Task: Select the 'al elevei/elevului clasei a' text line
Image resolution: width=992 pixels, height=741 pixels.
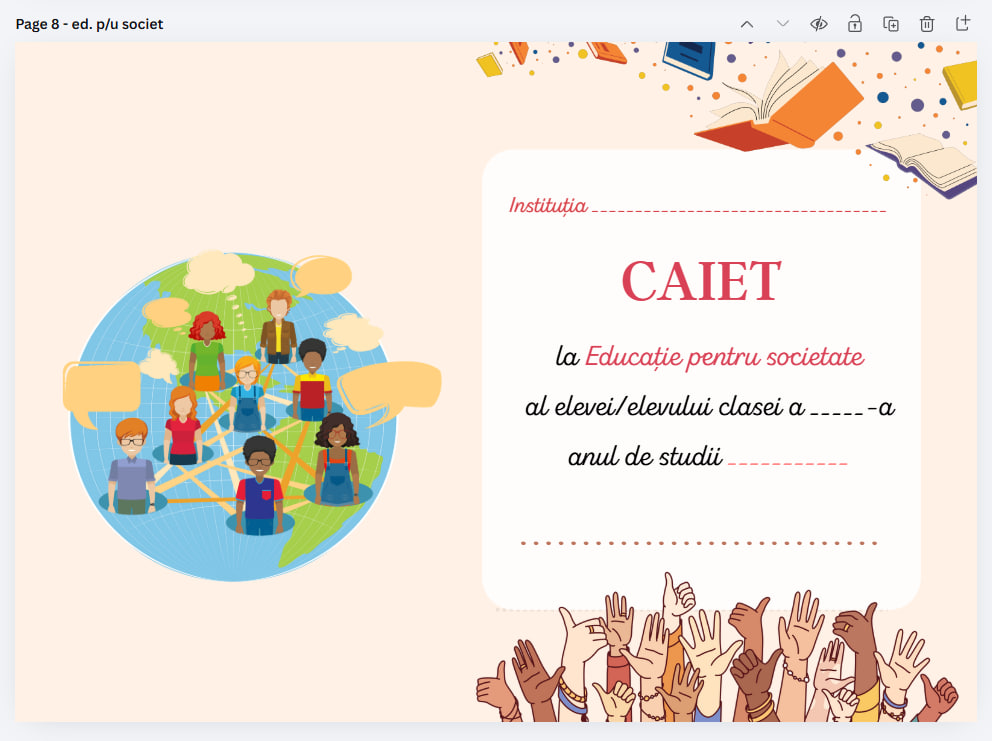Action: [x=665, y=408]
